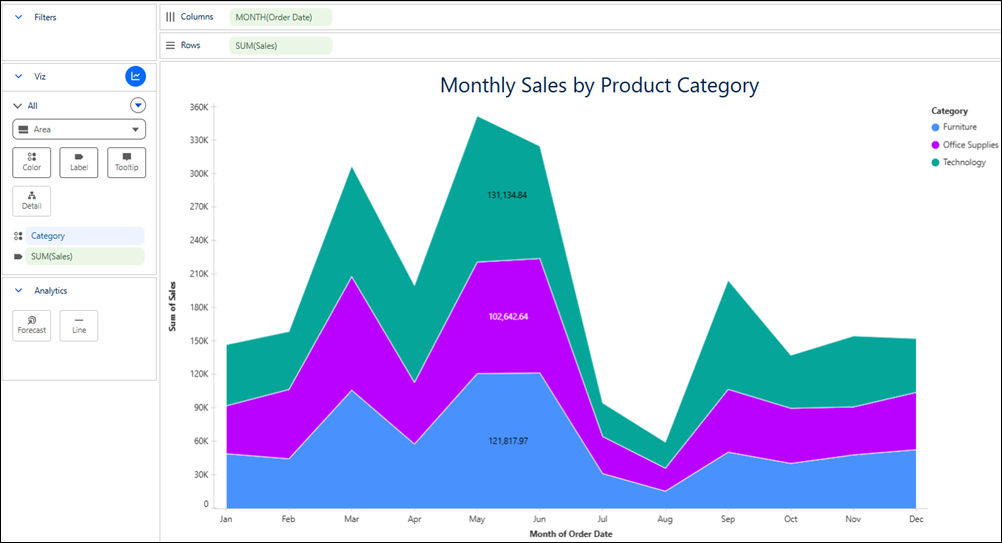Viewport: 1002px width, 543px height.
Task: Click the Office Supplies purple legend swatch
Action: point(936,145)
